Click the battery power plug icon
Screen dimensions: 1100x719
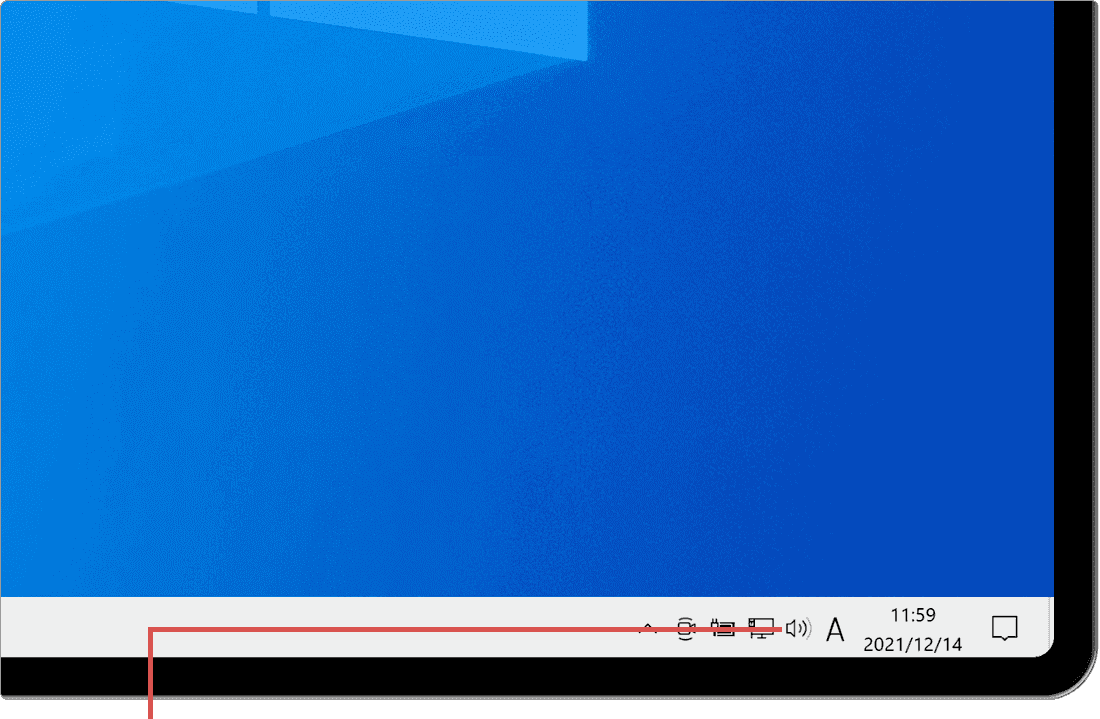tap(723, 629)
